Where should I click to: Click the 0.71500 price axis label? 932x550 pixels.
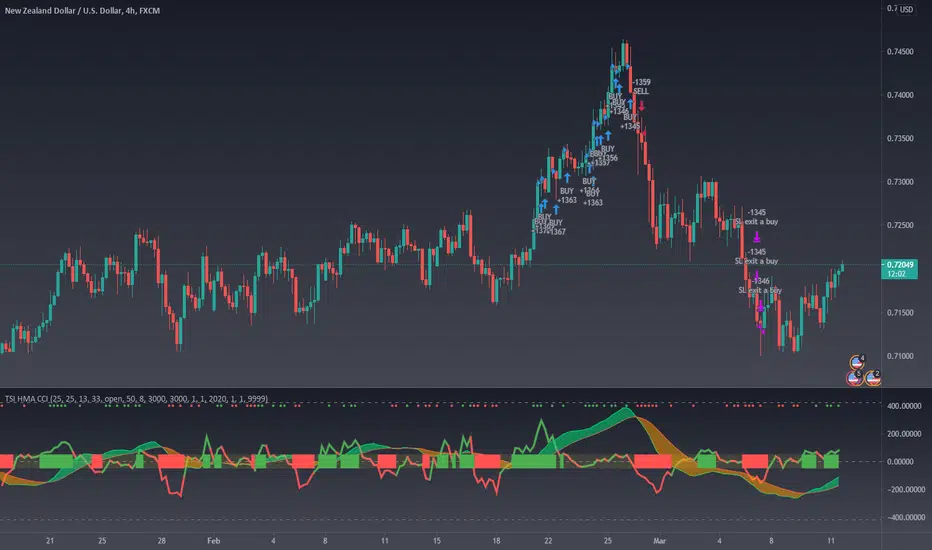tap(900, 313)
